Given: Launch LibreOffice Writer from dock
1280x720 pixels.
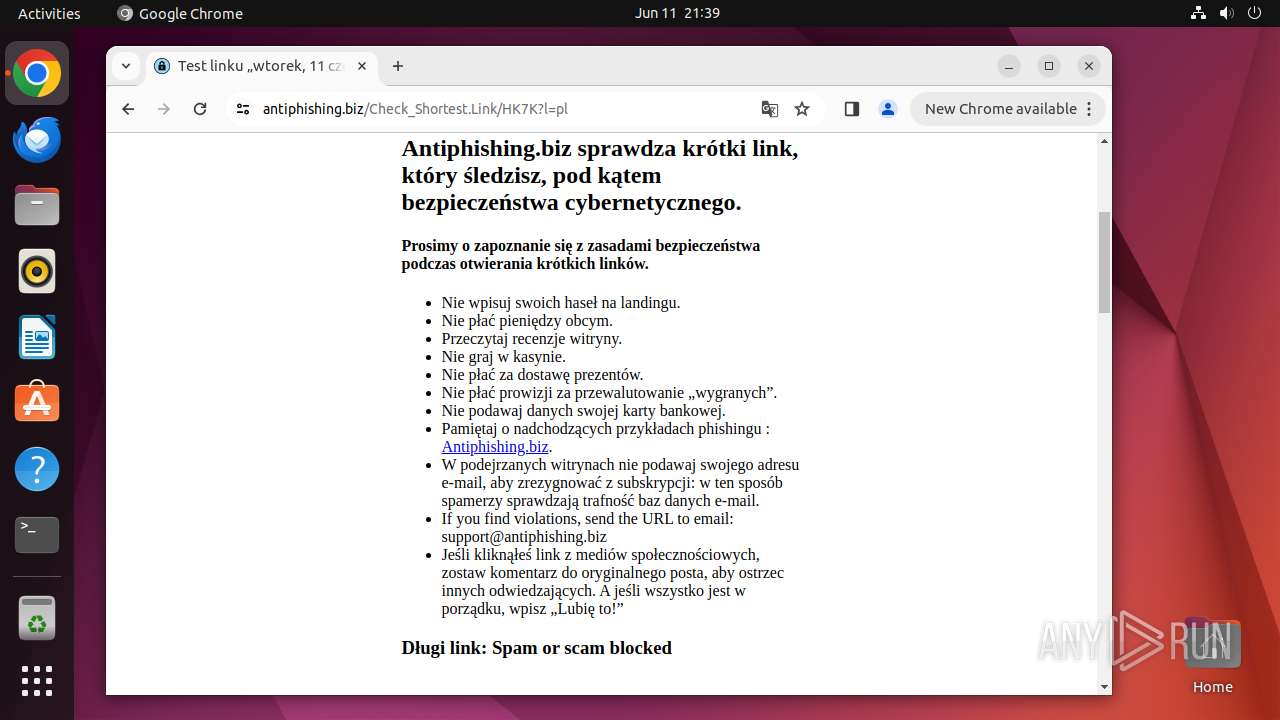Looking at the screenshot, I should pyautogui.click(x=37, y=337).
